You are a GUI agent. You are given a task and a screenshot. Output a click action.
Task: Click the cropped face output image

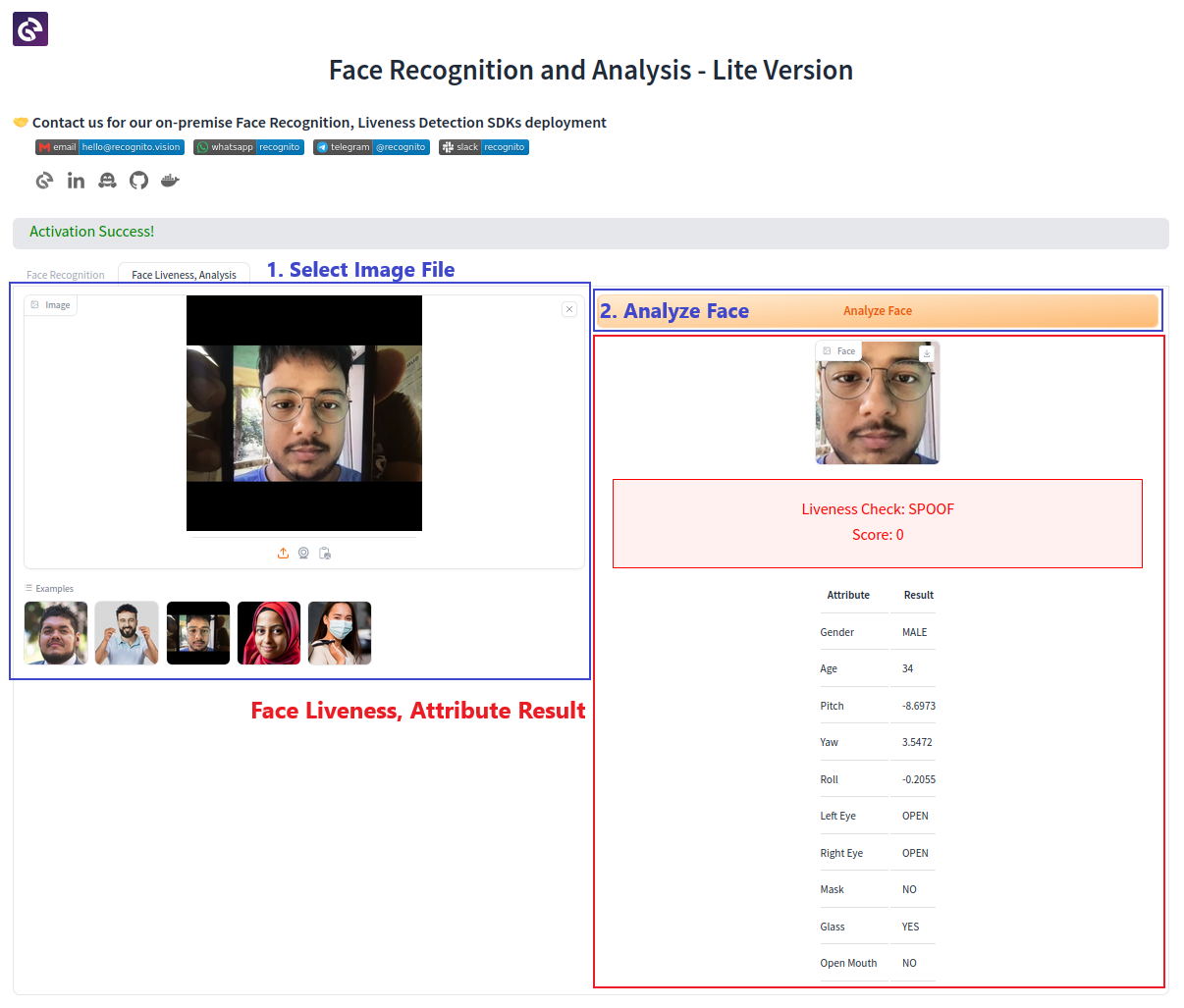[x=878, y=402]
